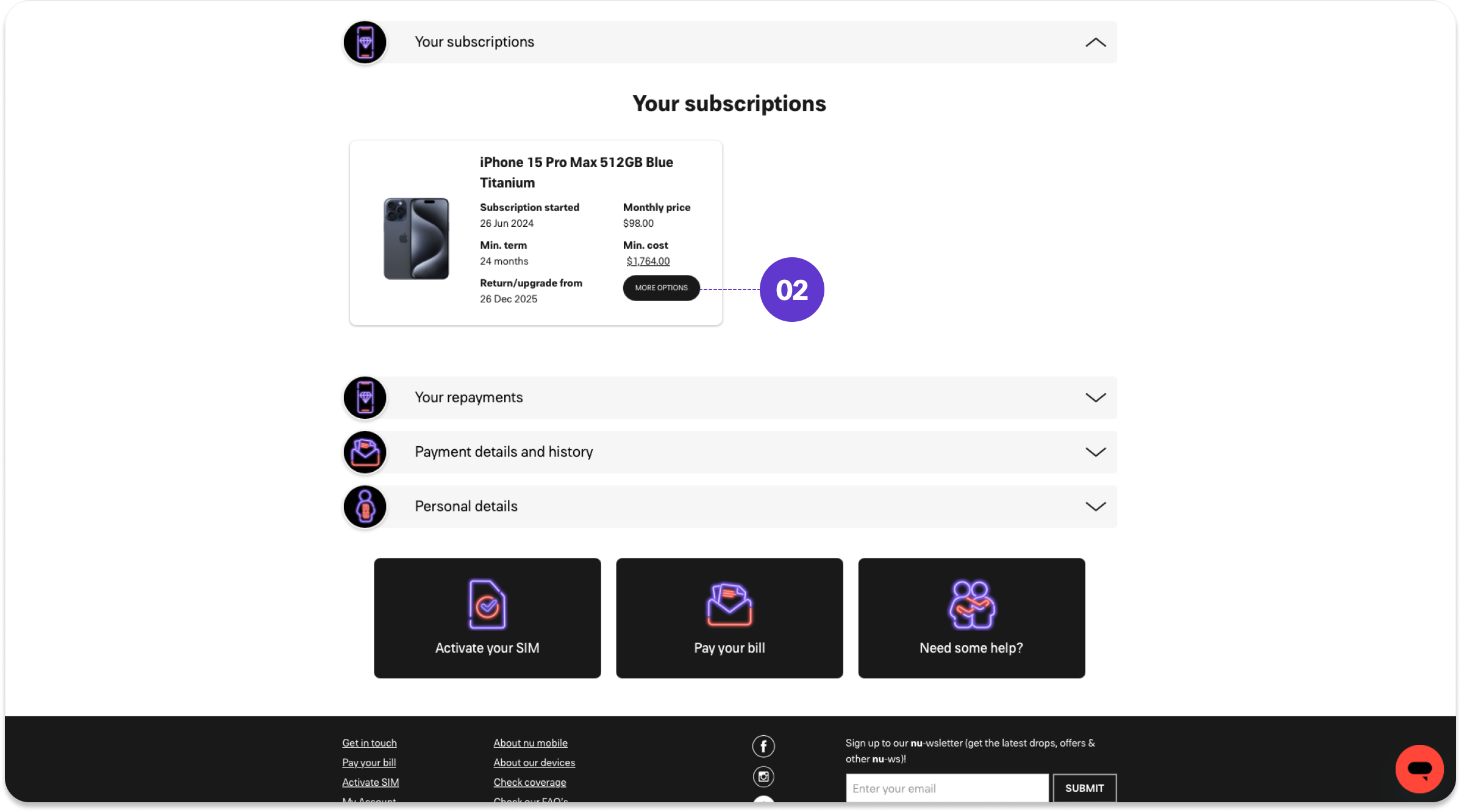1461x812 pixels.
Task: Open the red chat bubble widget
Action: point(1419,769)
